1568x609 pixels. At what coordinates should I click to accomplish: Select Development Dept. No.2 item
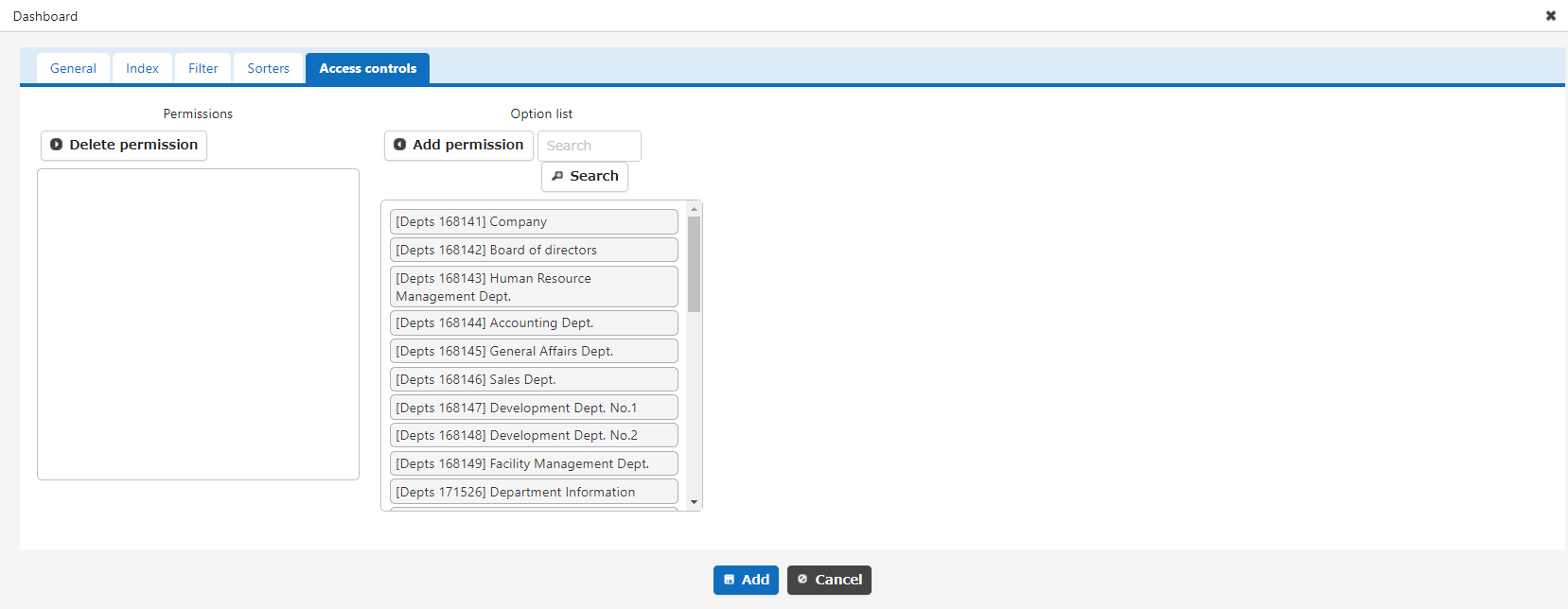pyautogui.click(x=534, y=435)
